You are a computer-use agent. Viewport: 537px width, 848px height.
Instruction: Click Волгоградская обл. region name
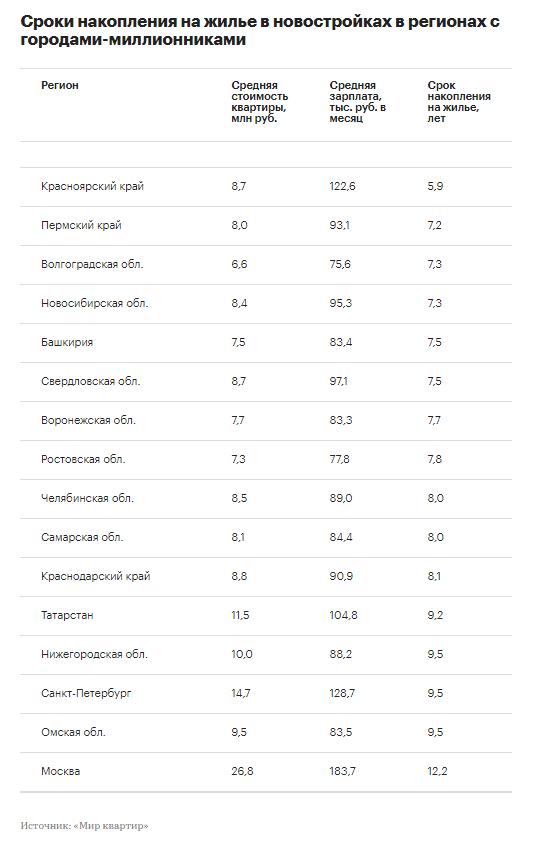[x=92, y=264]
